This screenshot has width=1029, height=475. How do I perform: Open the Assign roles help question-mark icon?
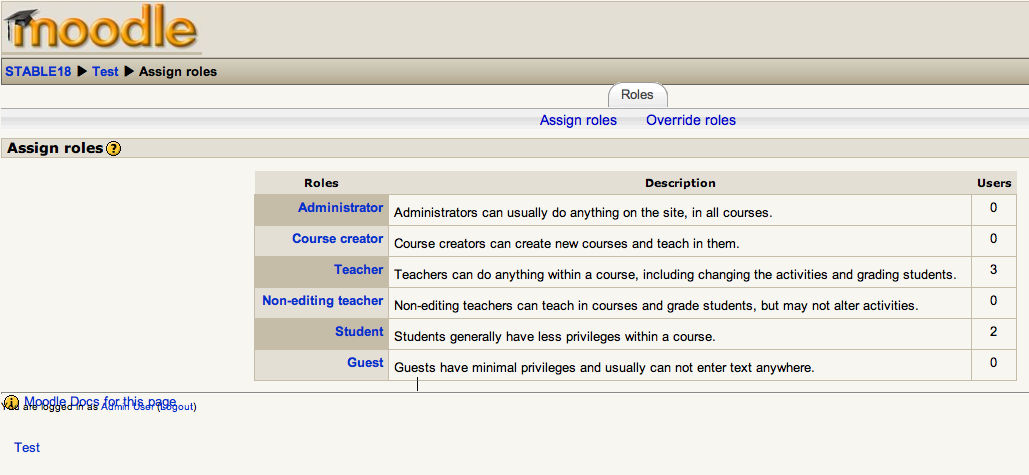tap(114, 148)
